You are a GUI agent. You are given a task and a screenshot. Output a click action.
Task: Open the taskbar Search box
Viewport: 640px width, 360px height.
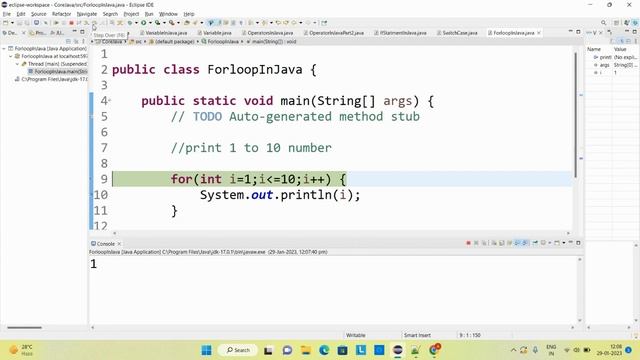238,350
